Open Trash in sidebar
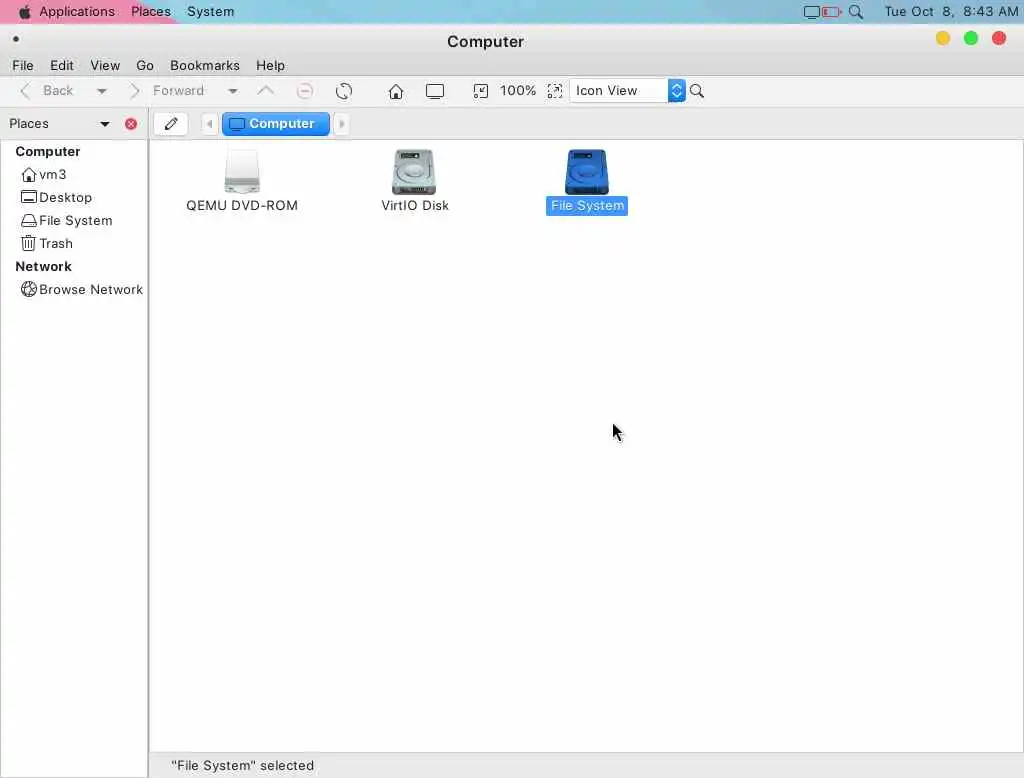This screenshot has width=1024, height=778. click(x=47, y=244)
